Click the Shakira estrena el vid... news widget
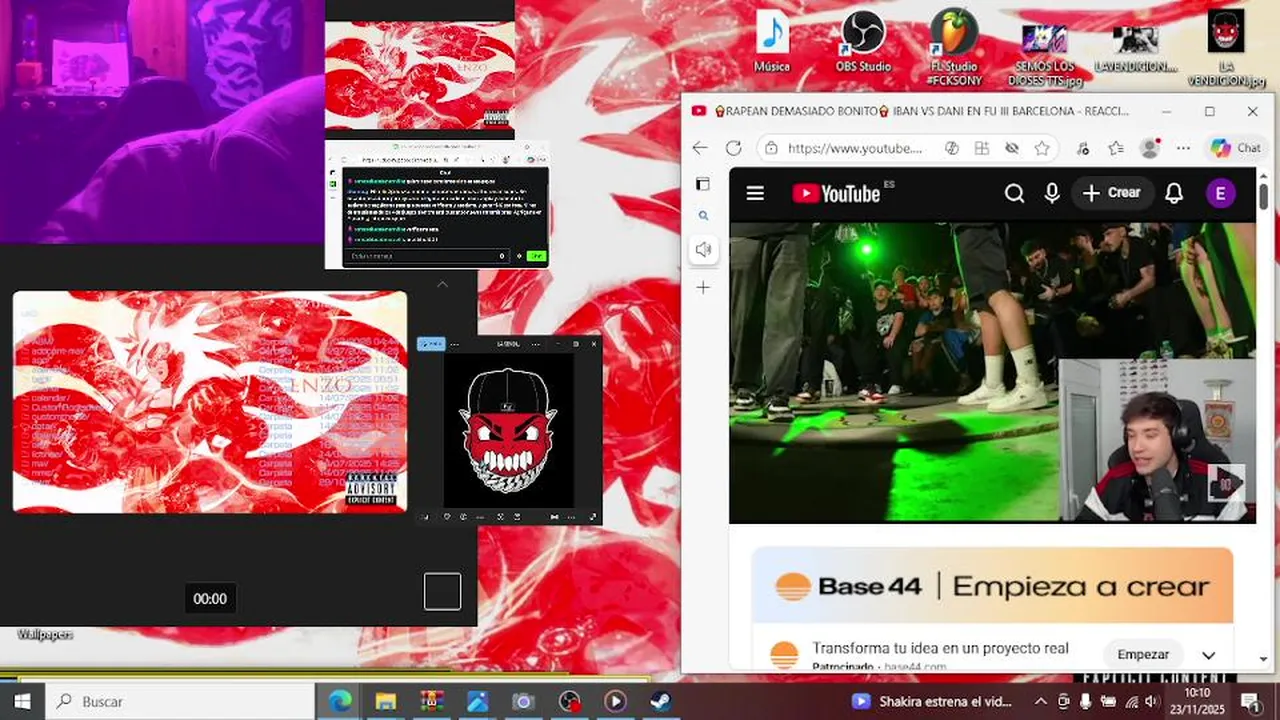This screenshot has height=720, width=1280. (x=933, y=701)
